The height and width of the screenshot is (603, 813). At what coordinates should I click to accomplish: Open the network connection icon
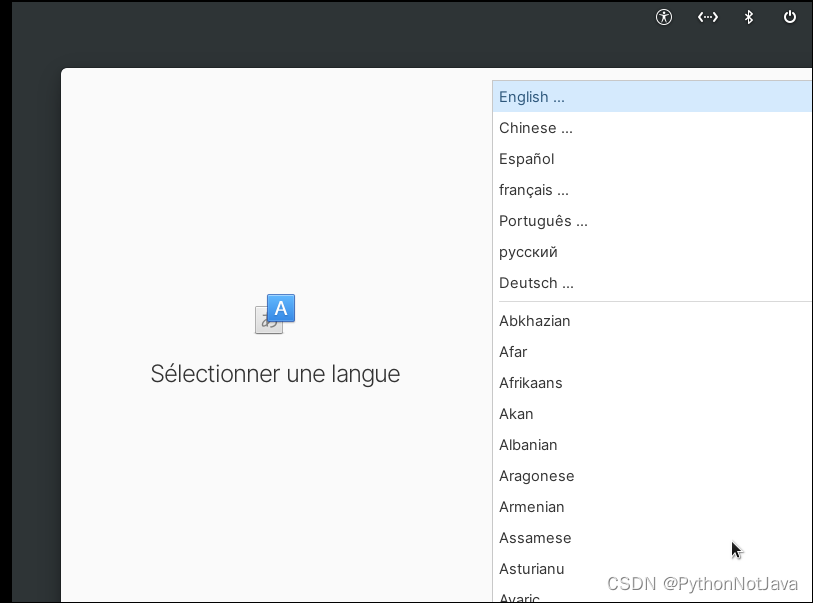tap(707, 17)
